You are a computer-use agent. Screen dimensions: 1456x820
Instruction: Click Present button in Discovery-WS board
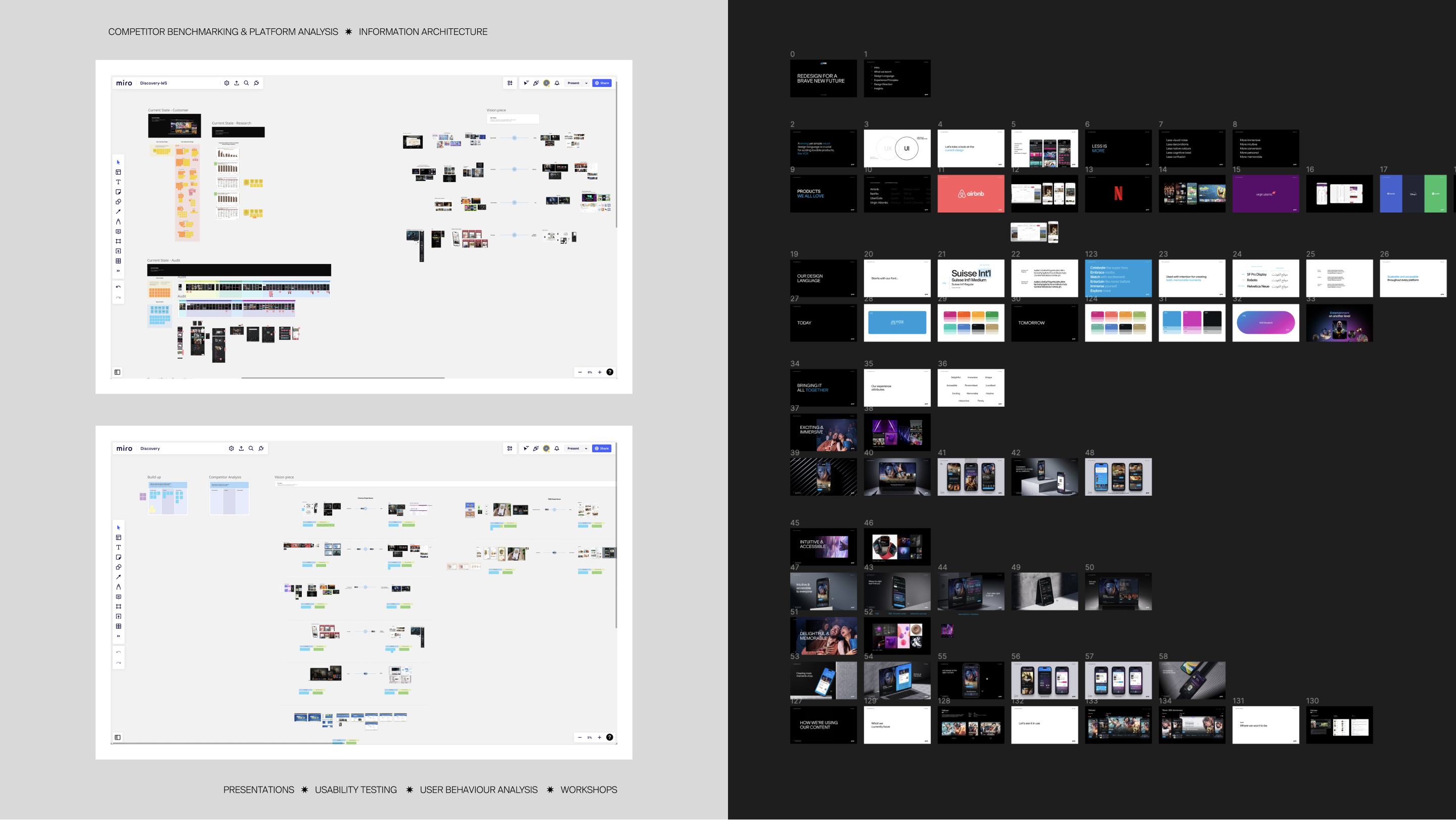point(573,83)
